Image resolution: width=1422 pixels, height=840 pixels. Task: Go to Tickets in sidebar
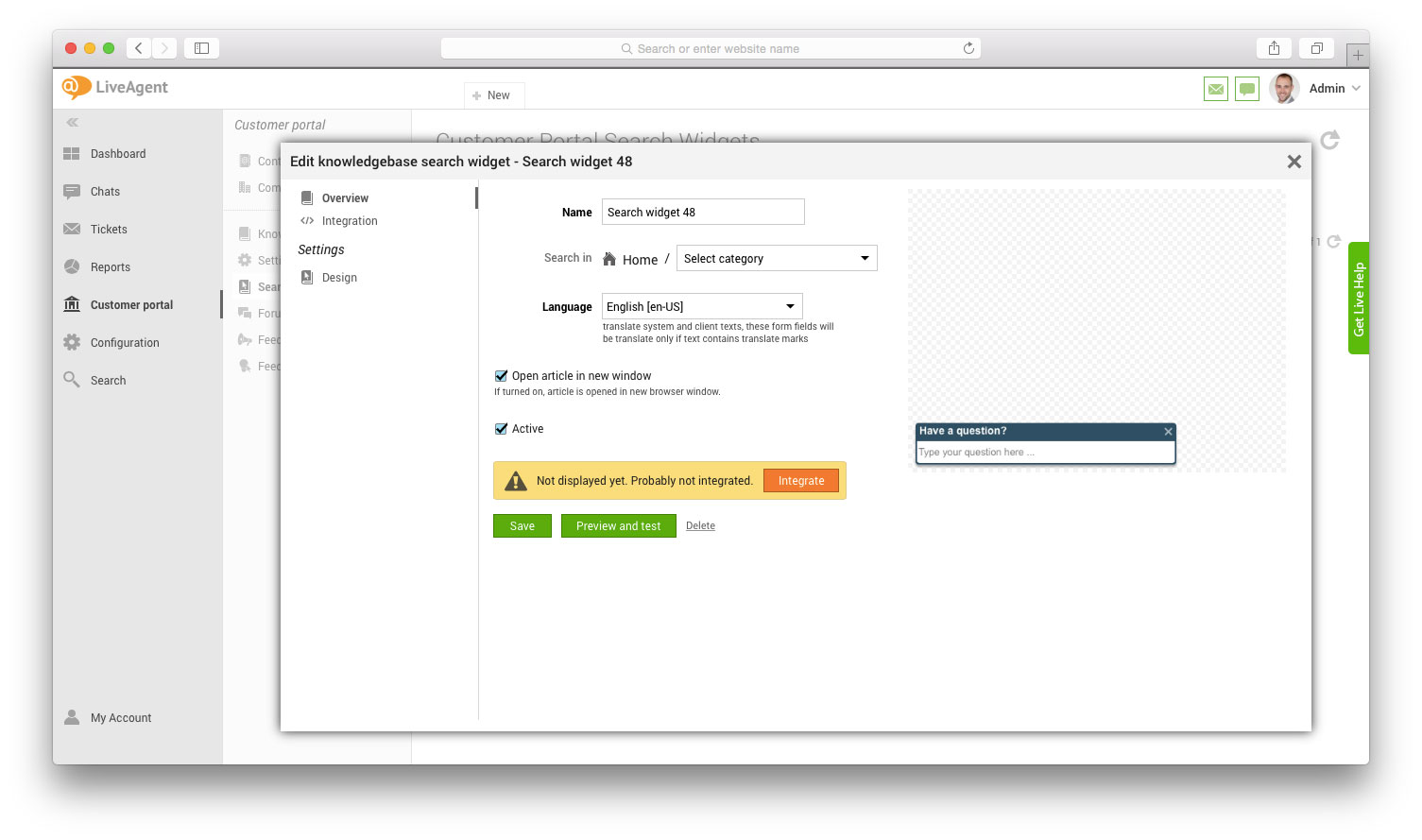coord(109,230)
